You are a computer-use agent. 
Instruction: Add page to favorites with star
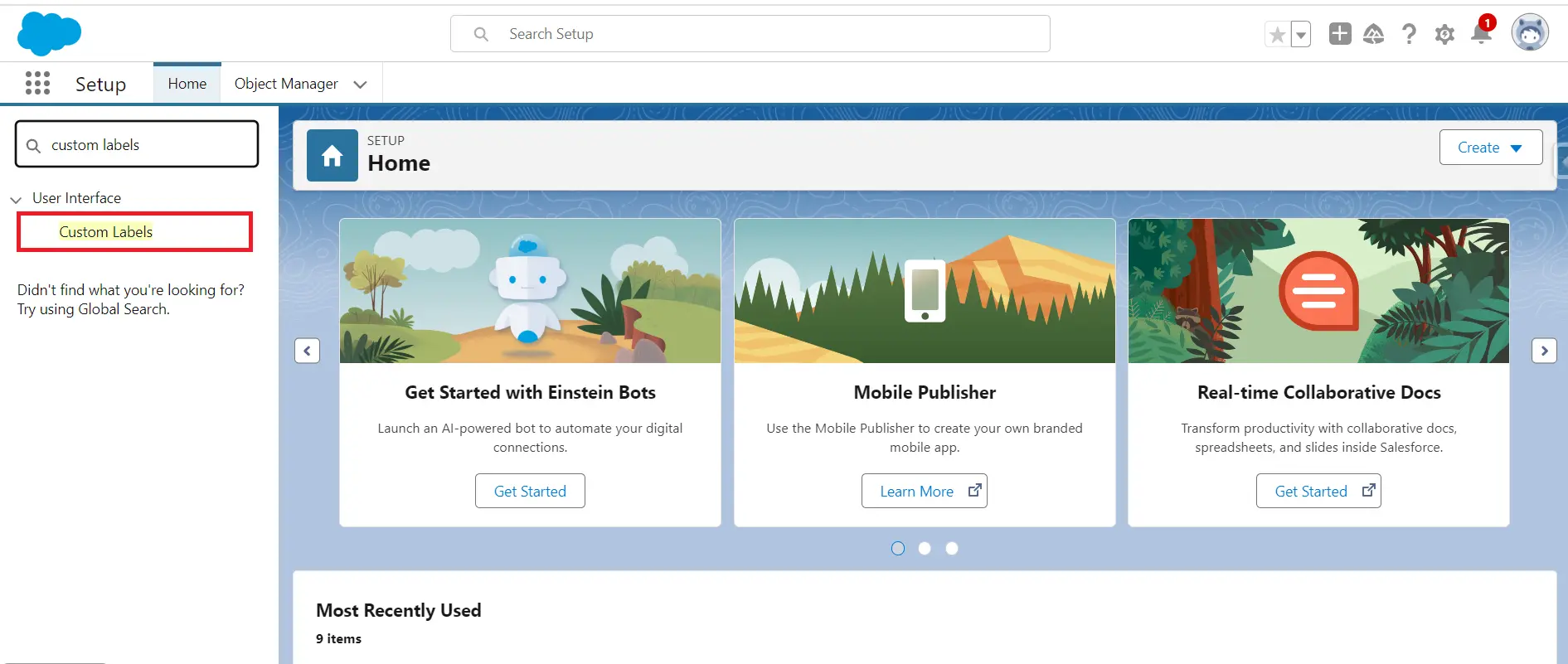(x=1277, y=35)
